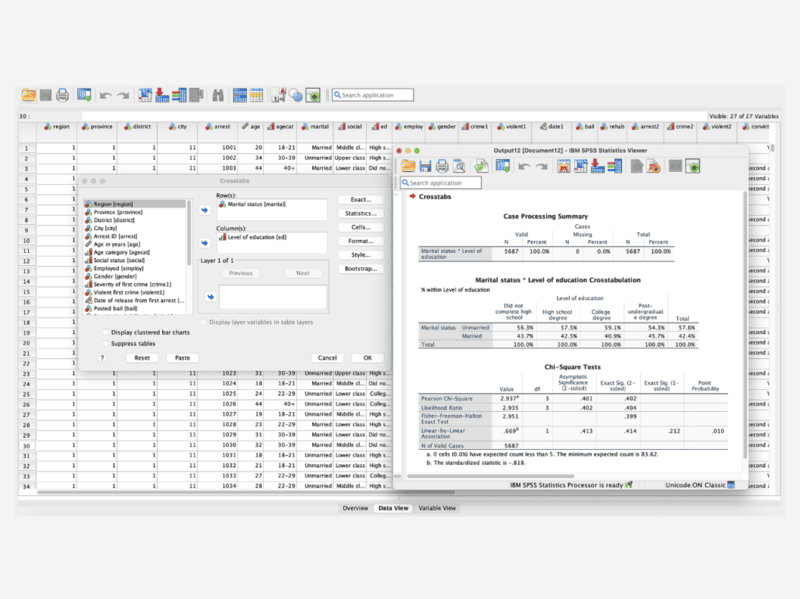Screen dimensions: 800x599
Task: Open the Find dialog via the binoculars icon
Action: (x=218, y=94)
